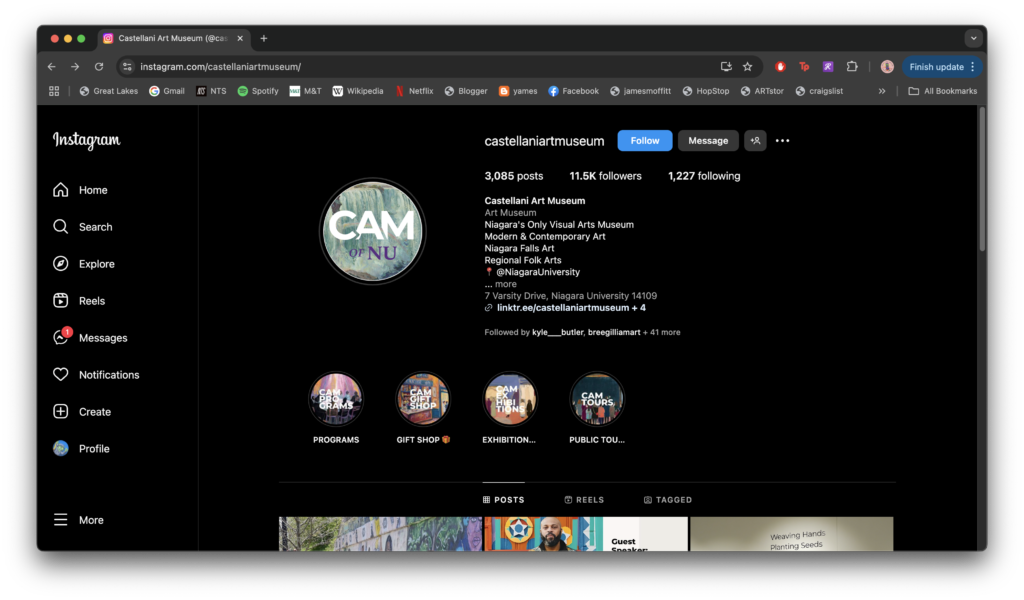Screen dimensions: 1024x600
Task: Open Notifications heart icon
Action: click(x=61, y=375)
